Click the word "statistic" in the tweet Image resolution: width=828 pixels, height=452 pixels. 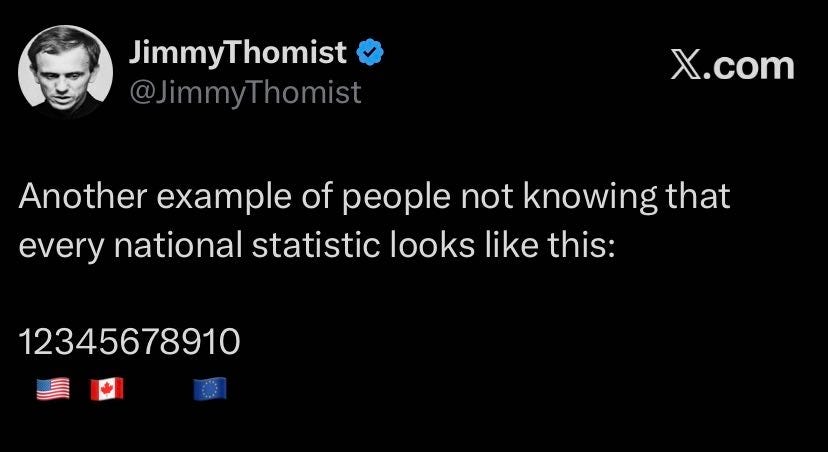pyautogui.click(x=316, y=246)
